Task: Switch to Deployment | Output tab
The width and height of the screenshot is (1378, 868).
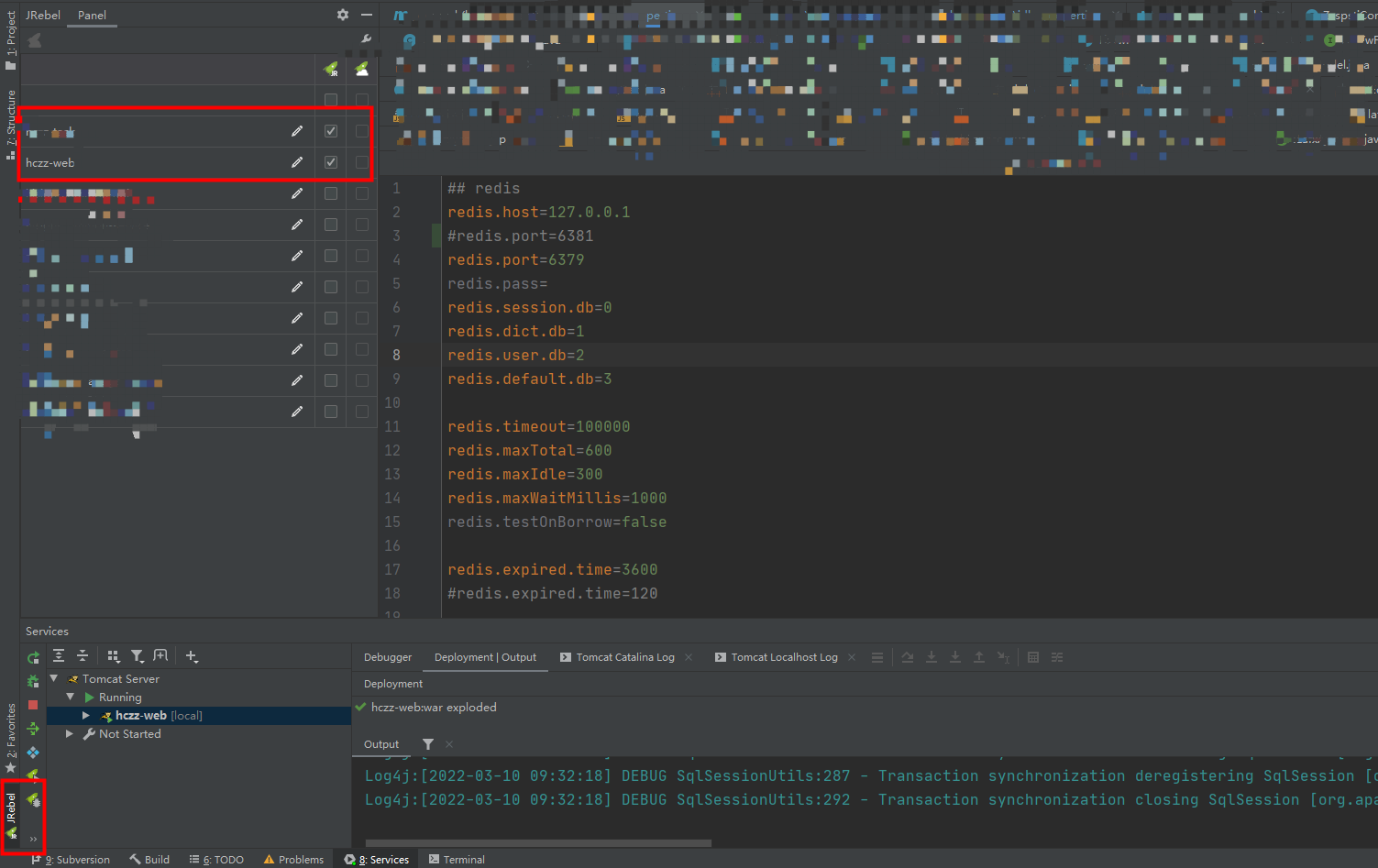Action: coord(485,657)
